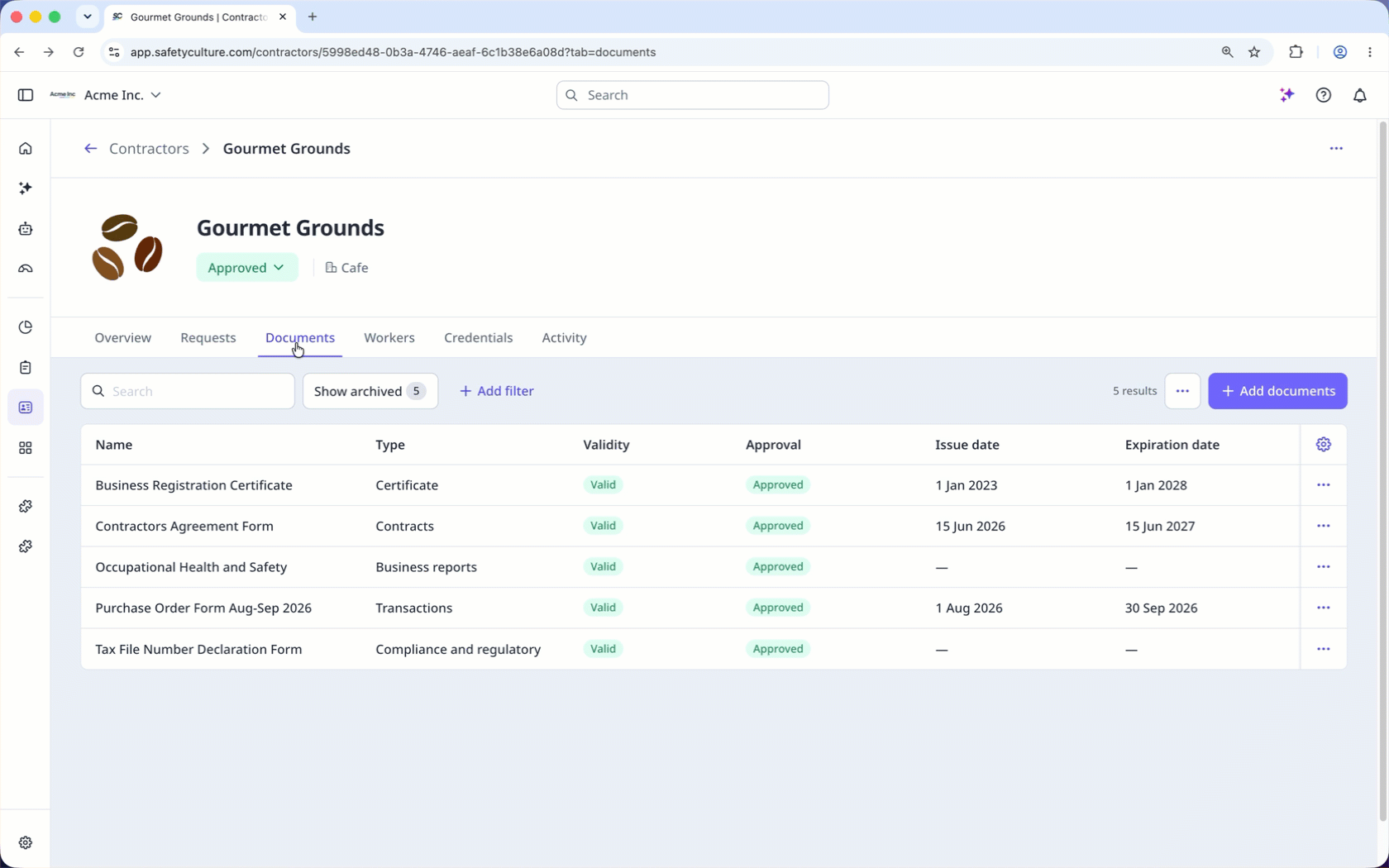
Task: Click the browser address bar URL
Action: click(393, 52)
